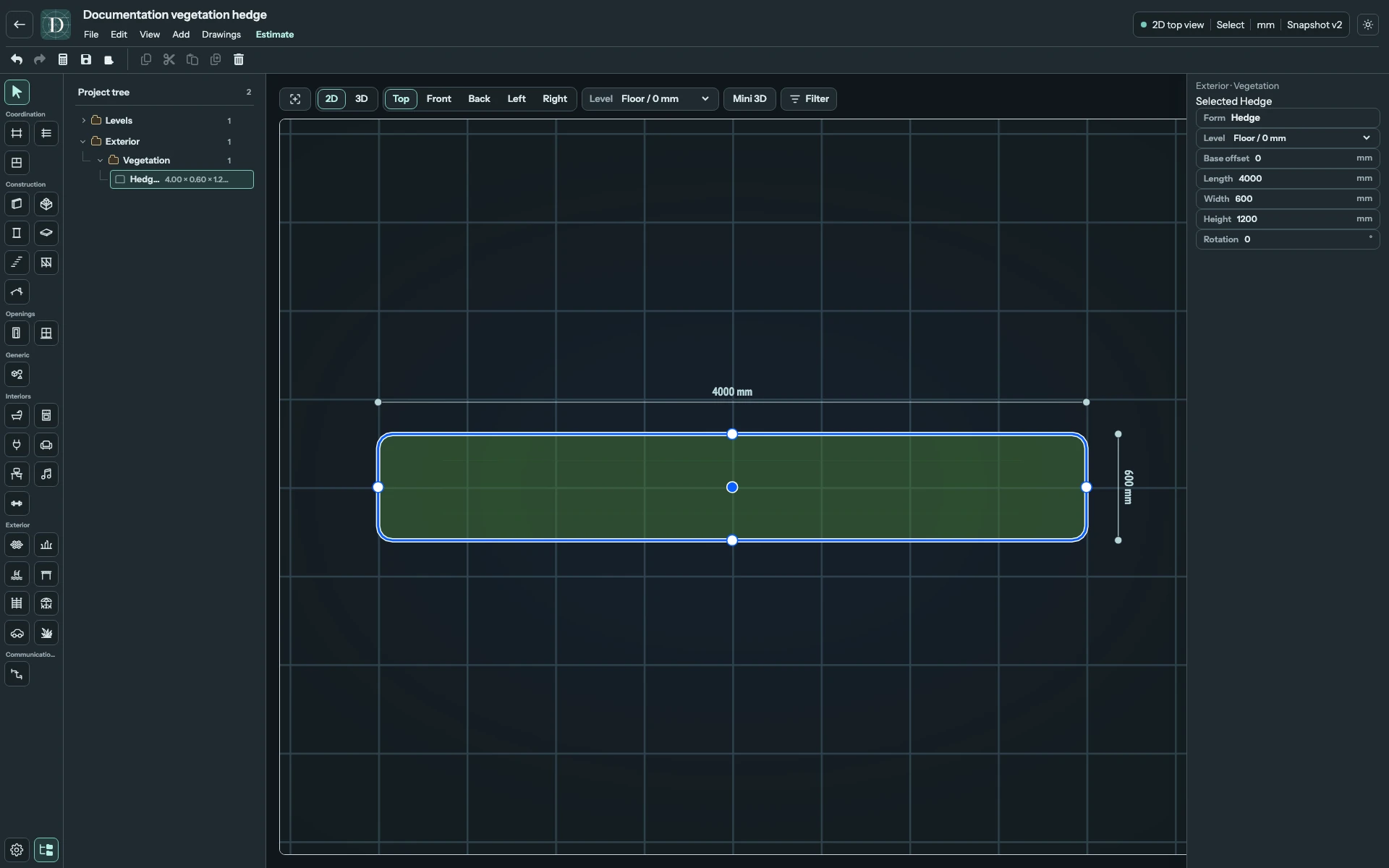This screenshot has height=868, width=1389.
Task: Delete selection with trash icon
Action: click(239, 59)
